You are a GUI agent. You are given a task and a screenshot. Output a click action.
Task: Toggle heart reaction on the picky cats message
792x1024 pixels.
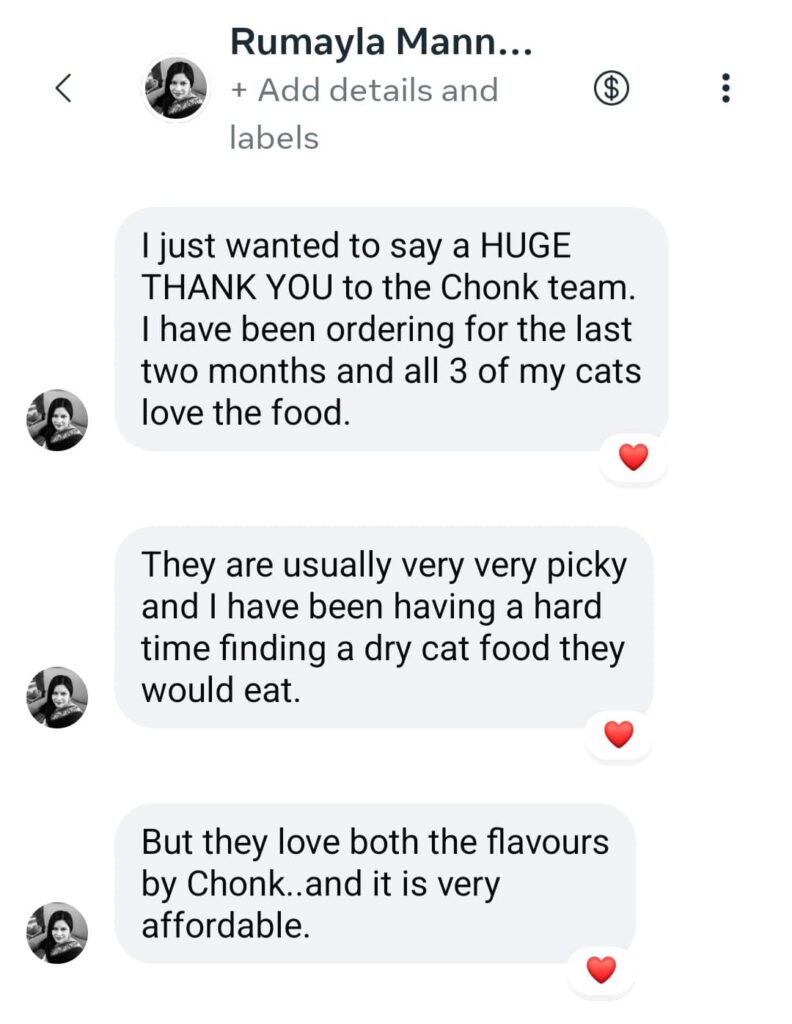tap(619, 735)
